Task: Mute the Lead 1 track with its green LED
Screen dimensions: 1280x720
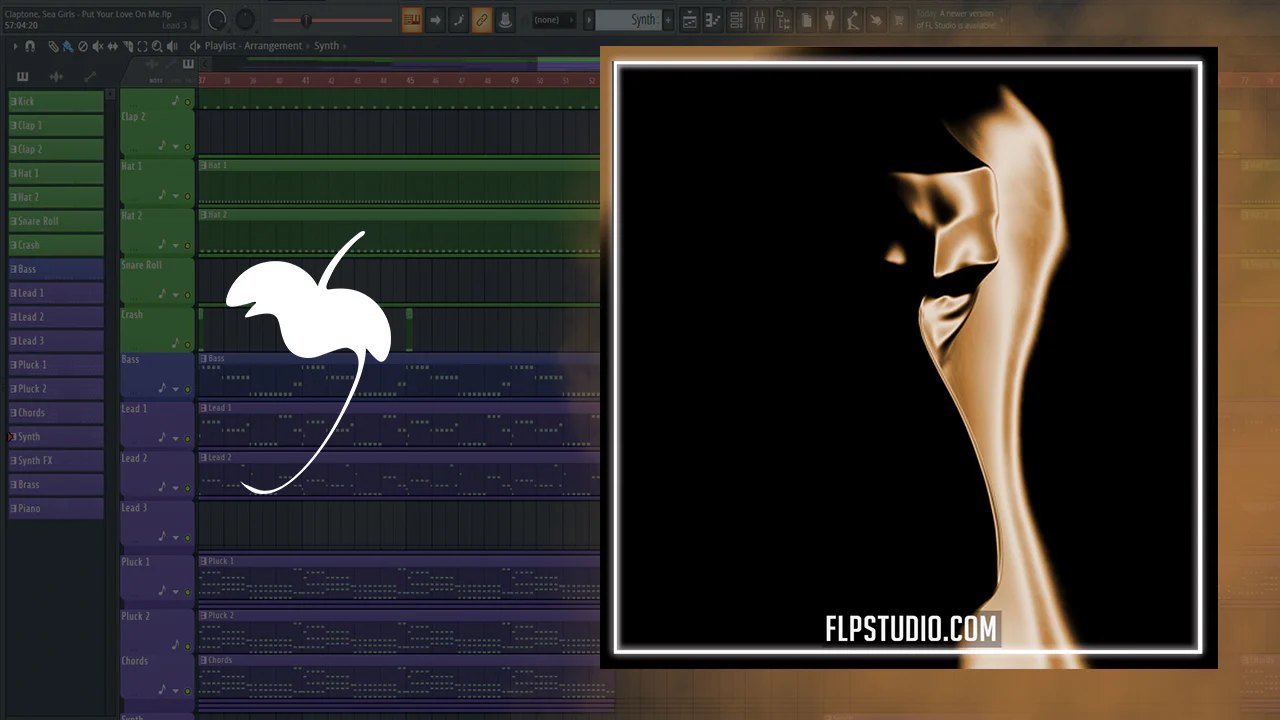Action: click(187, 438)
